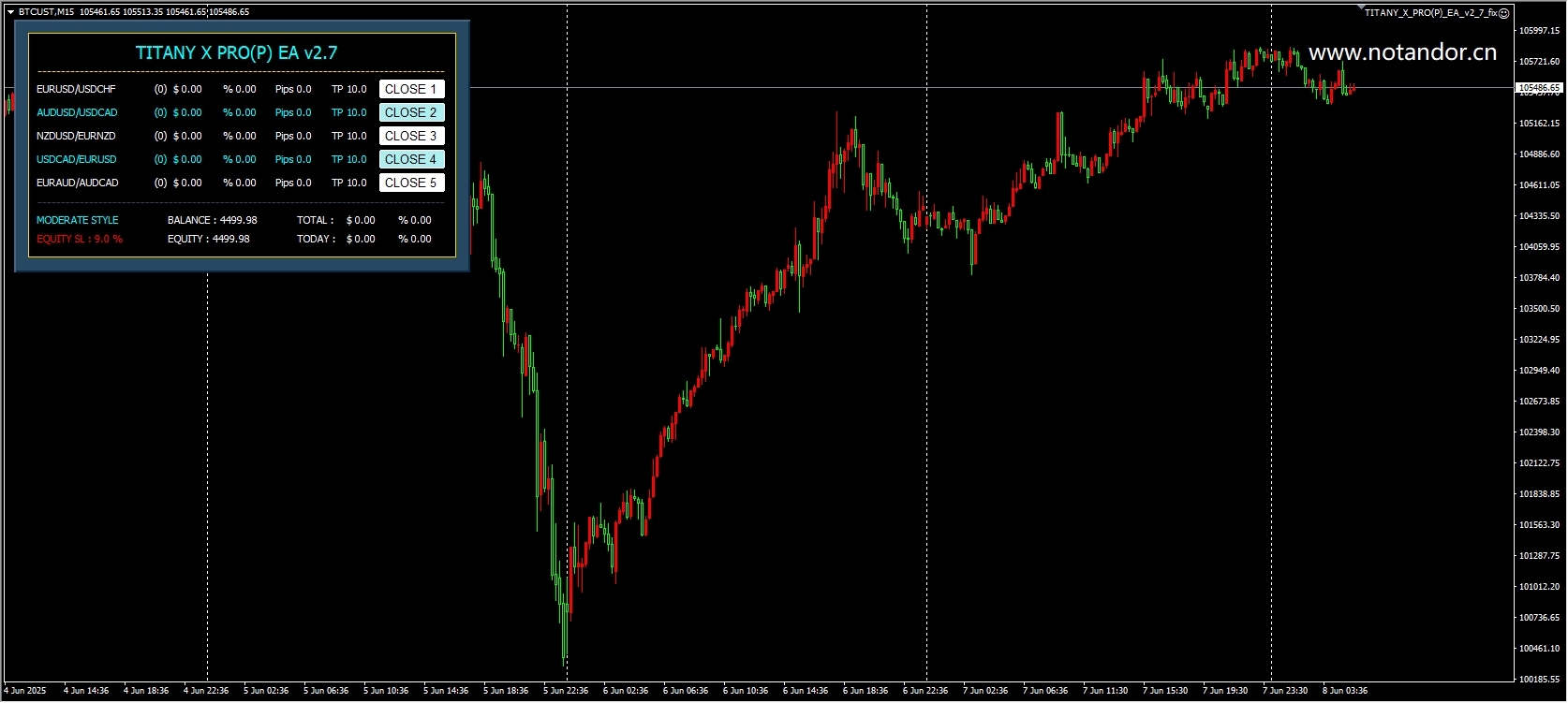Click the 6 Jun 22:36 time marker
The height and width of the screenshot is (703, 1568).
click(x=925, y=691)
